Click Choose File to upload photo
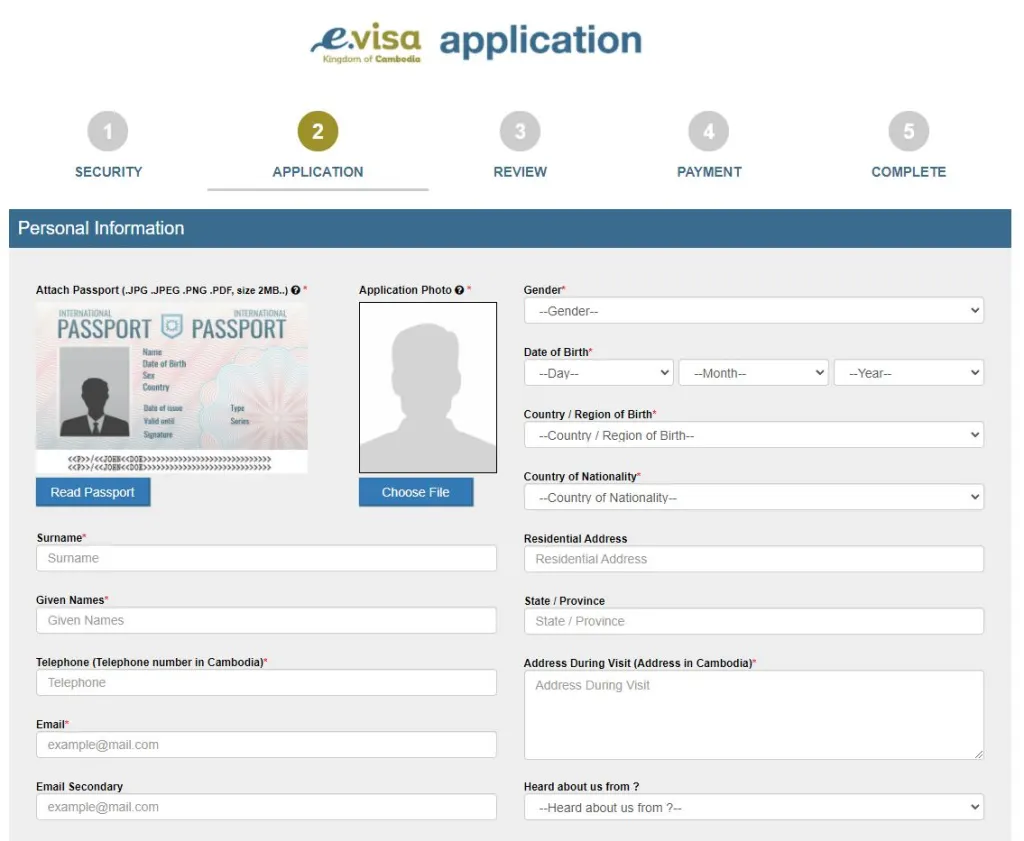 416,491
